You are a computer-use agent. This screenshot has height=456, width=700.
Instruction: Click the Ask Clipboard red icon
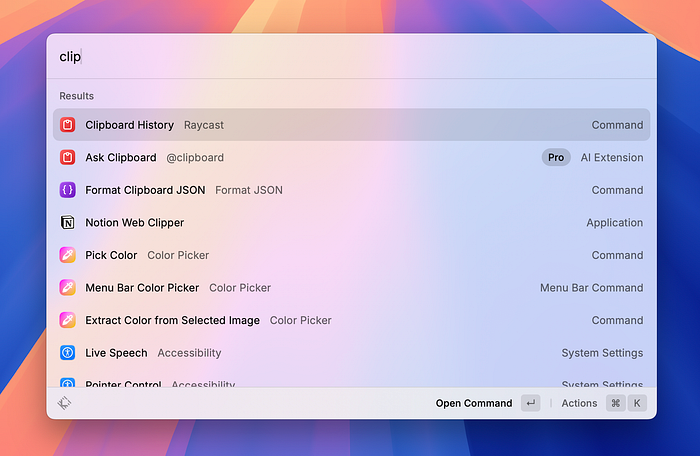click(67, 157)
